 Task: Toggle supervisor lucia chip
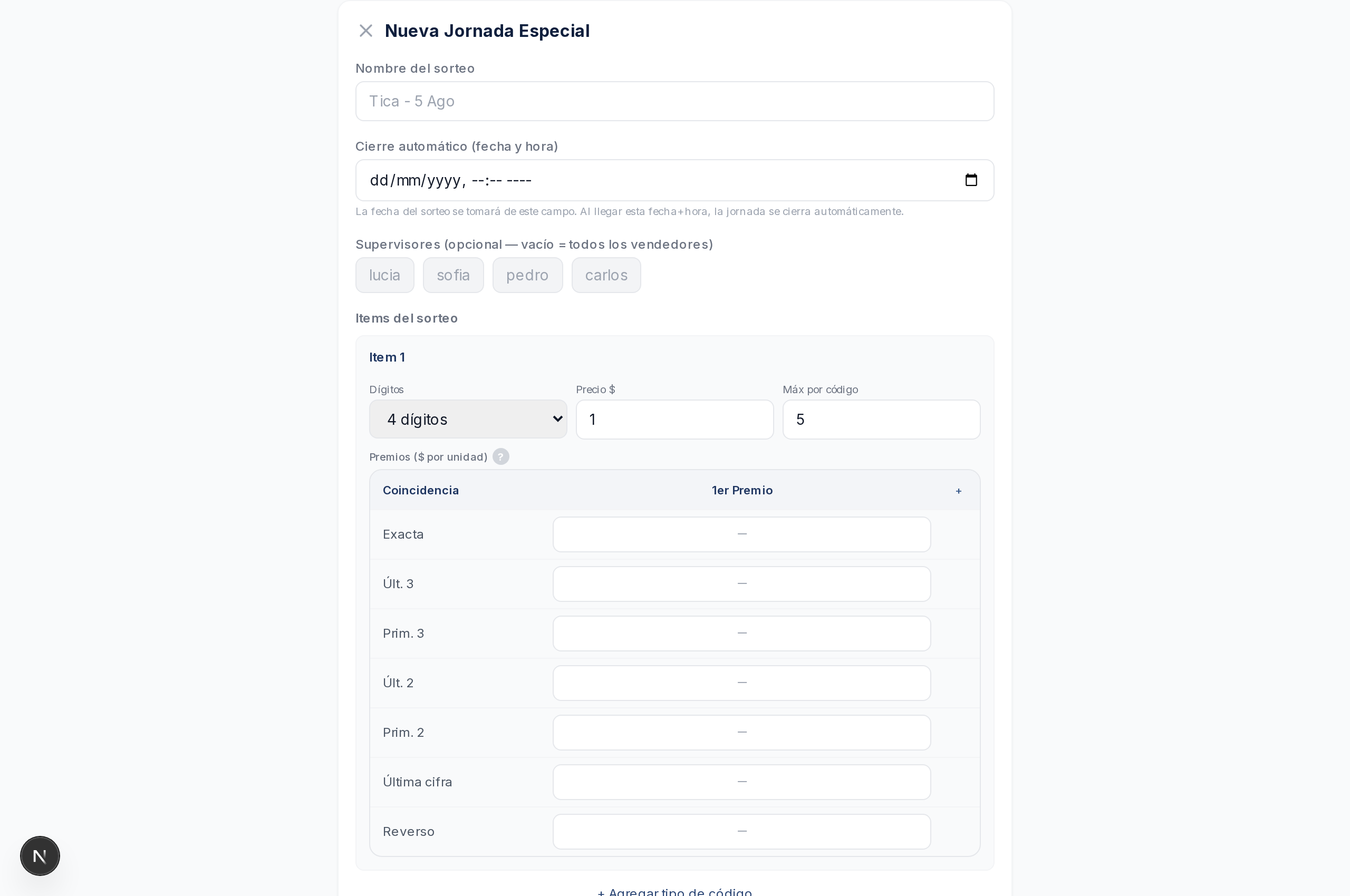[385, 275]
